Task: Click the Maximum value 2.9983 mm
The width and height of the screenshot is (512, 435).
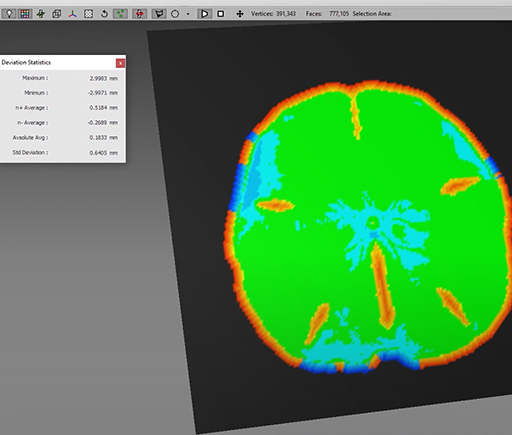Action: tap(104, 78)
